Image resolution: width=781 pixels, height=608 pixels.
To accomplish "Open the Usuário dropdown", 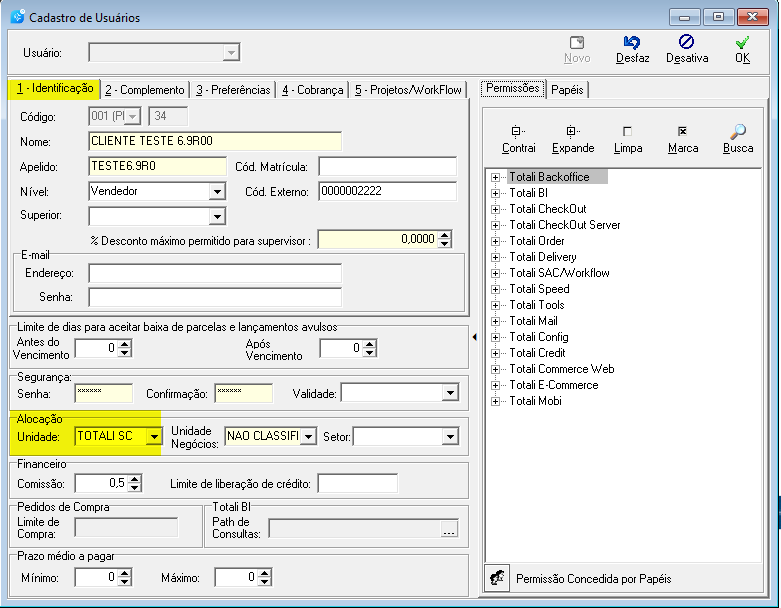I will (231, 52).
